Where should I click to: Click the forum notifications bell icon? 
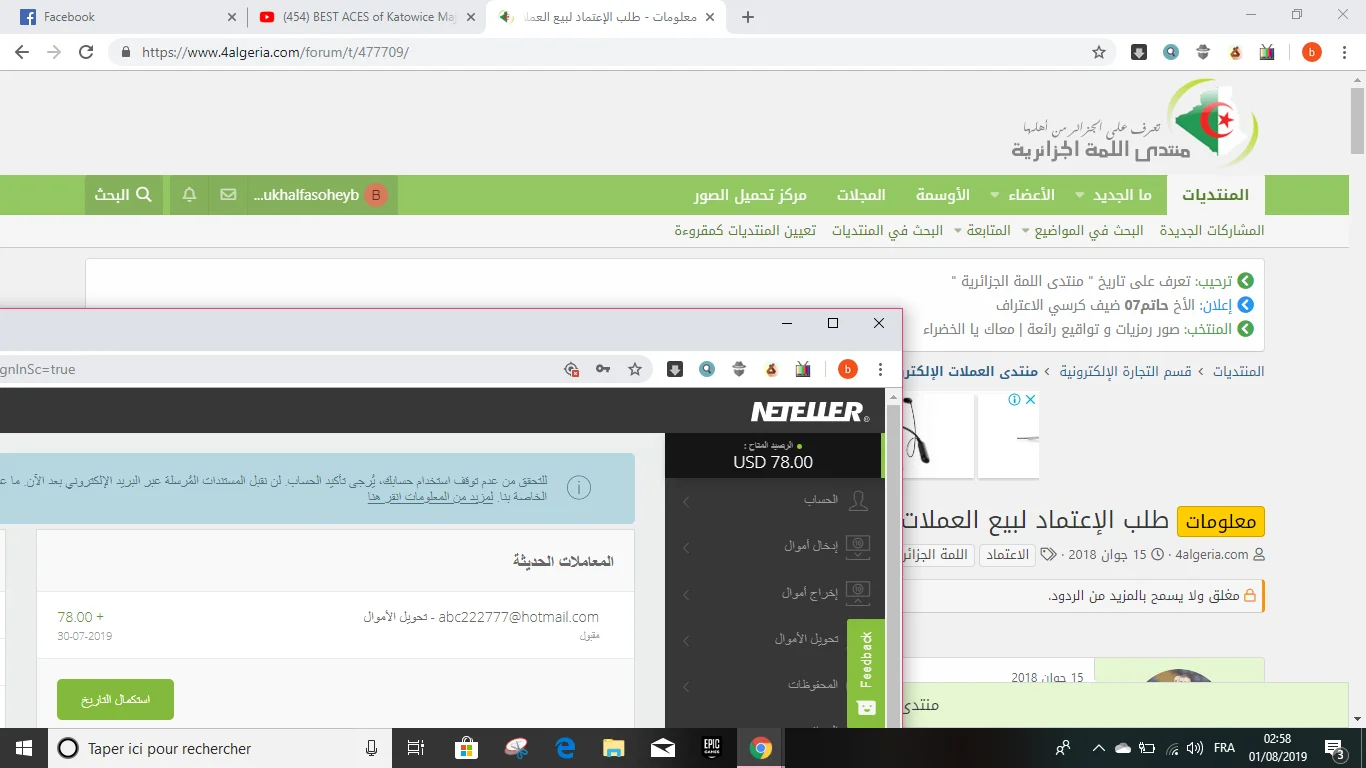pos(189,195)
